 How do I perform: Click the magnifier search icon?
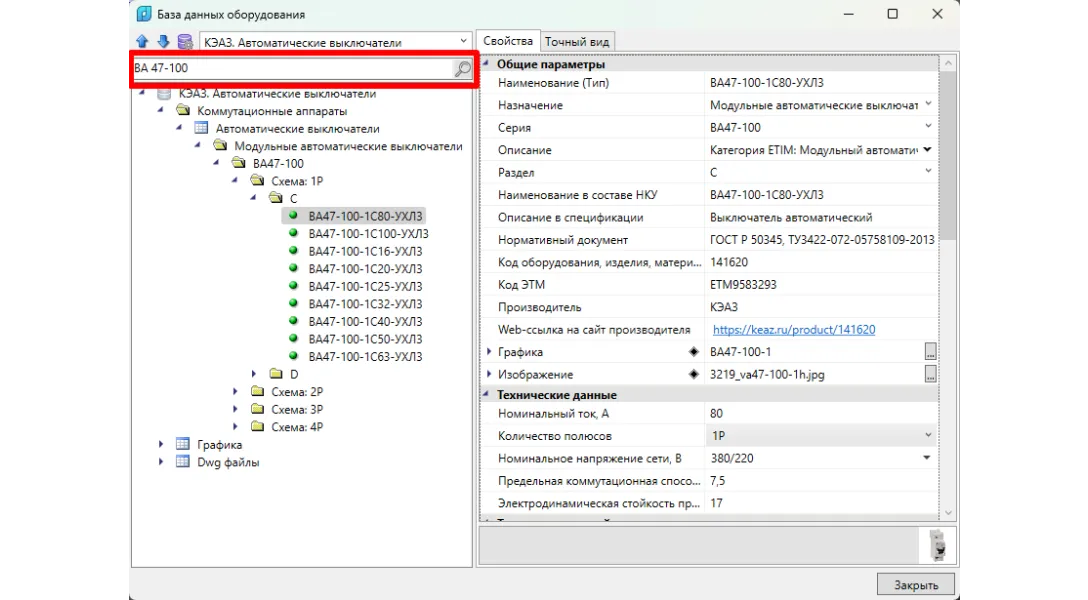[462, 69]
